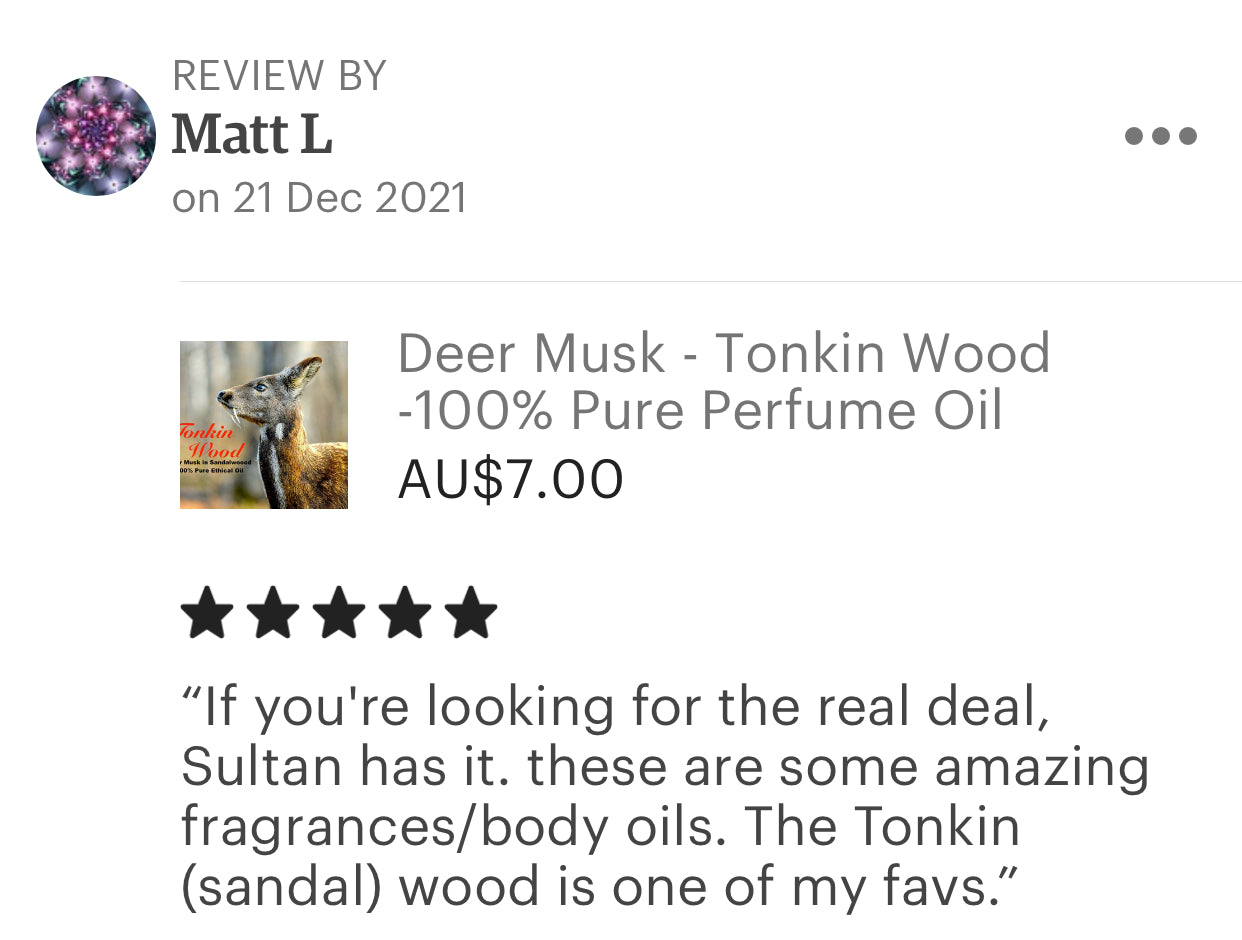The image size is (1242, 940).
Task: Select the first rating star
Action: click(x=207, y=613)
